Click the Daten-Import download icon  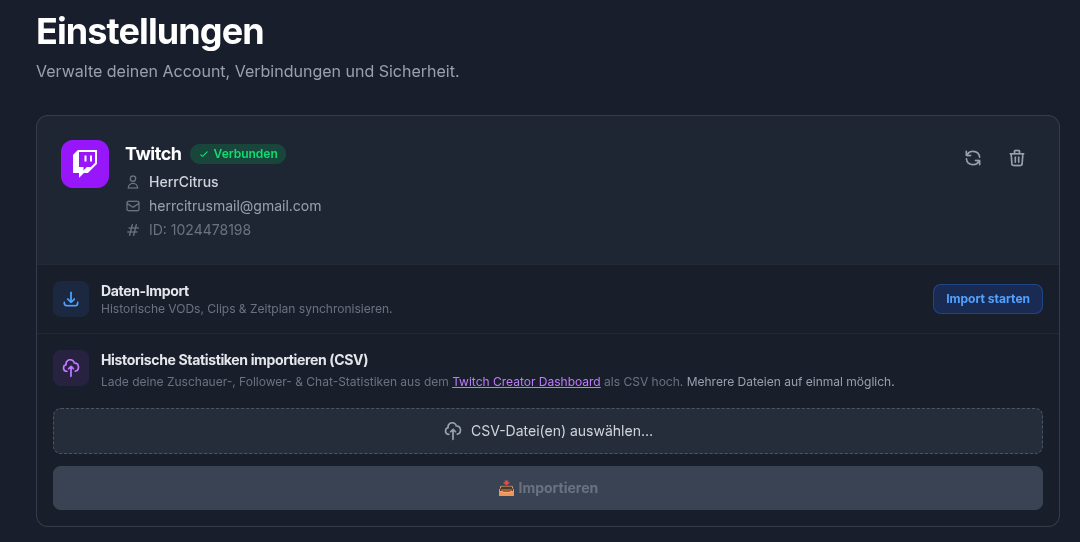(x=71, y=299)
